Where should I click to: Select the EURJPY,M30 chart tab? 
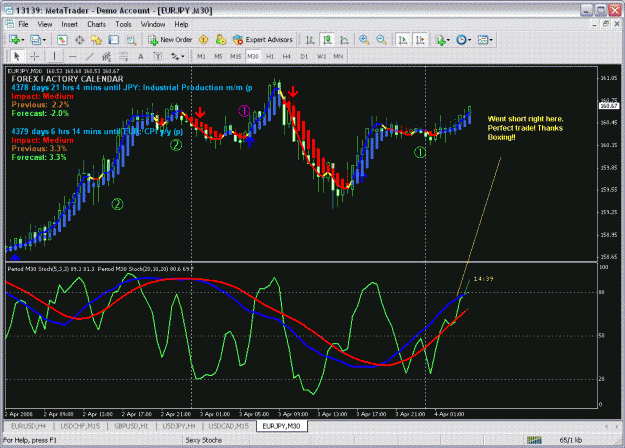click(x=281, y=426)
